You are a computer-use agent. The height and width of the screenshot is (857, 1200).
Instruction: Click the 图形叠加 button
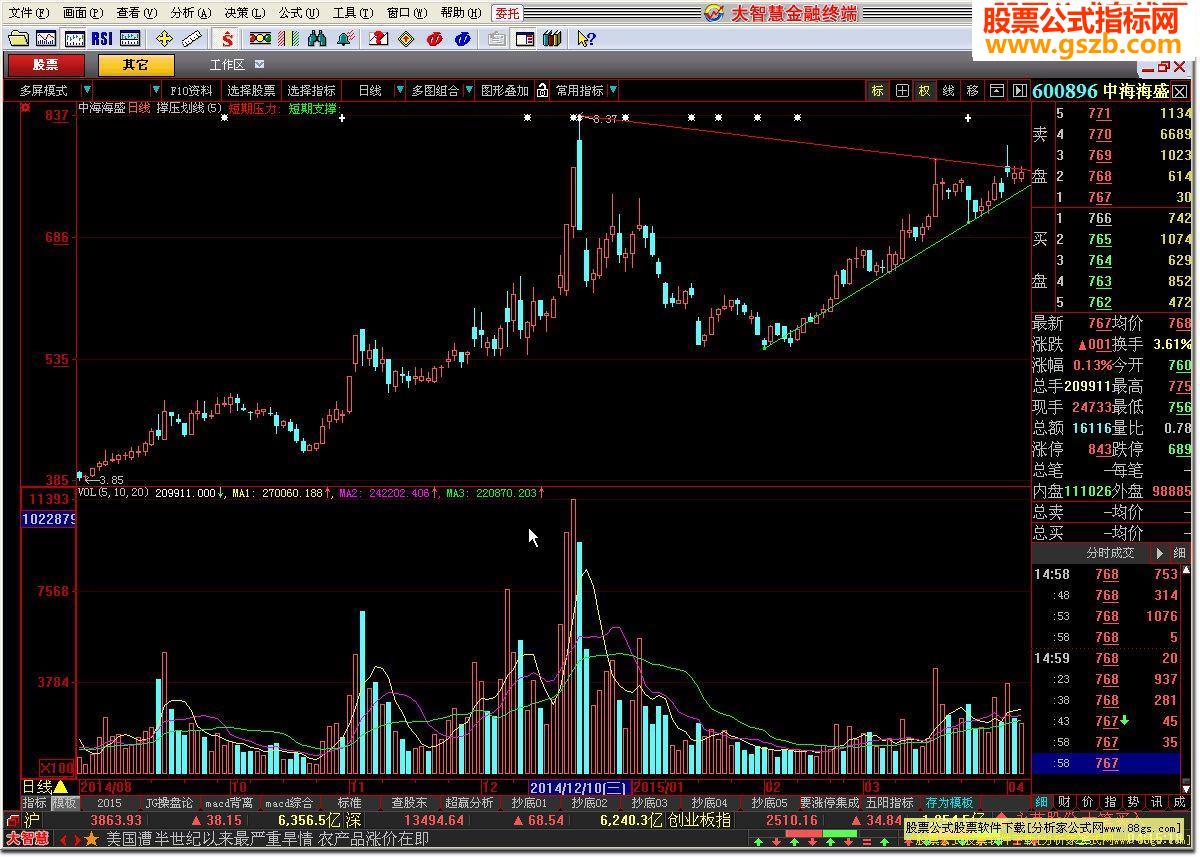(505, 90)
